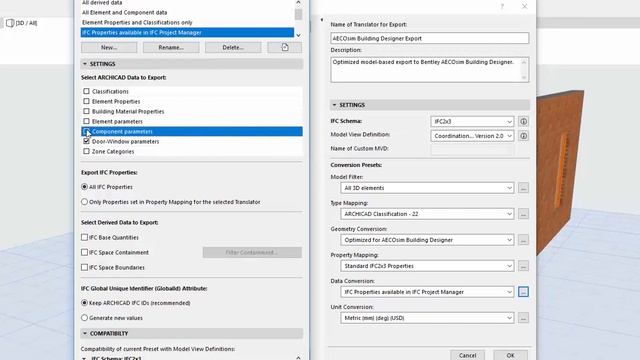Collapse the translator SETTINGS section

click(334, 105)
